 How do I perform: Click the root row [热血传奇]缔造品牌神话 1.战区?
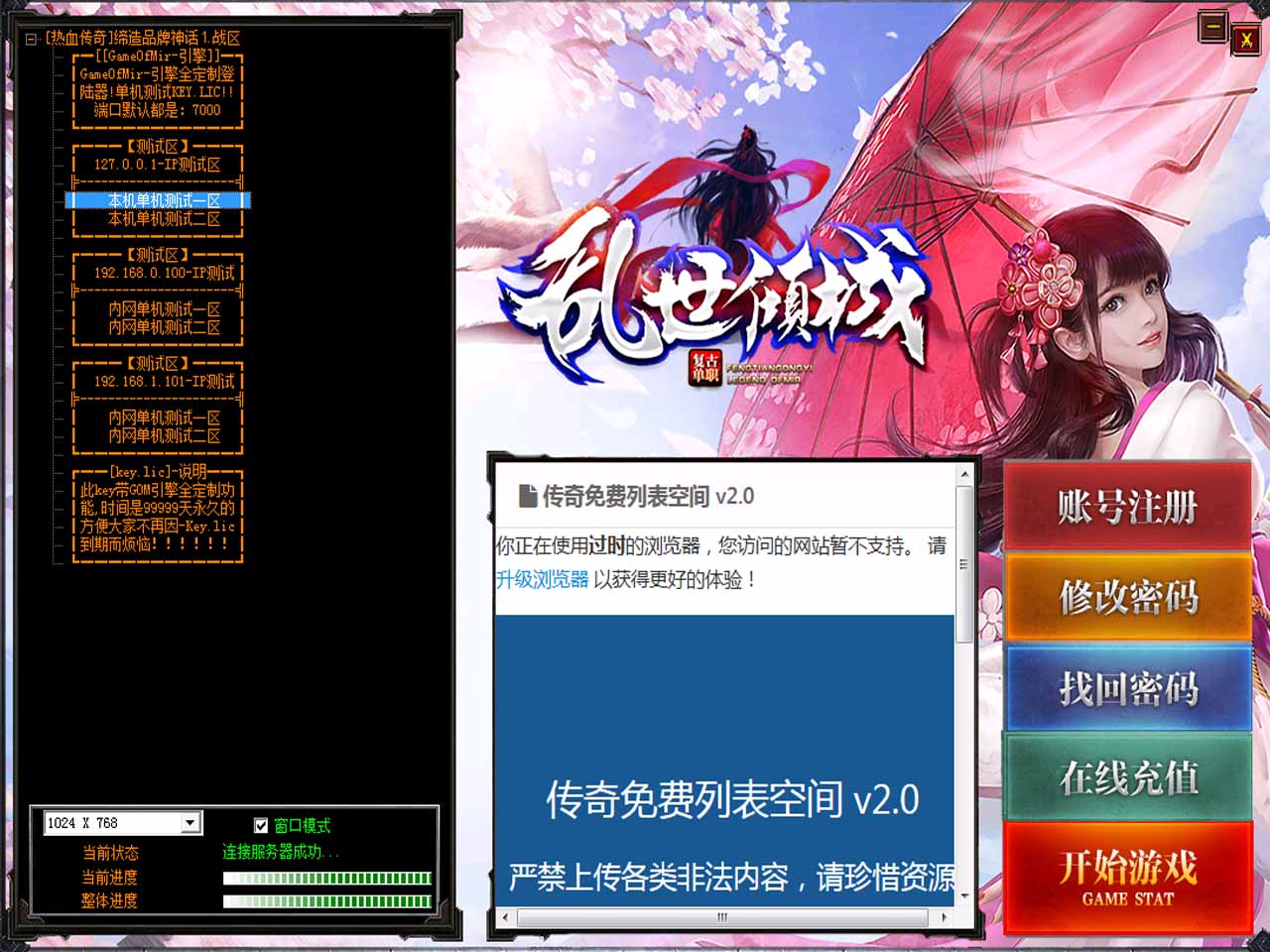coord(143,39)
